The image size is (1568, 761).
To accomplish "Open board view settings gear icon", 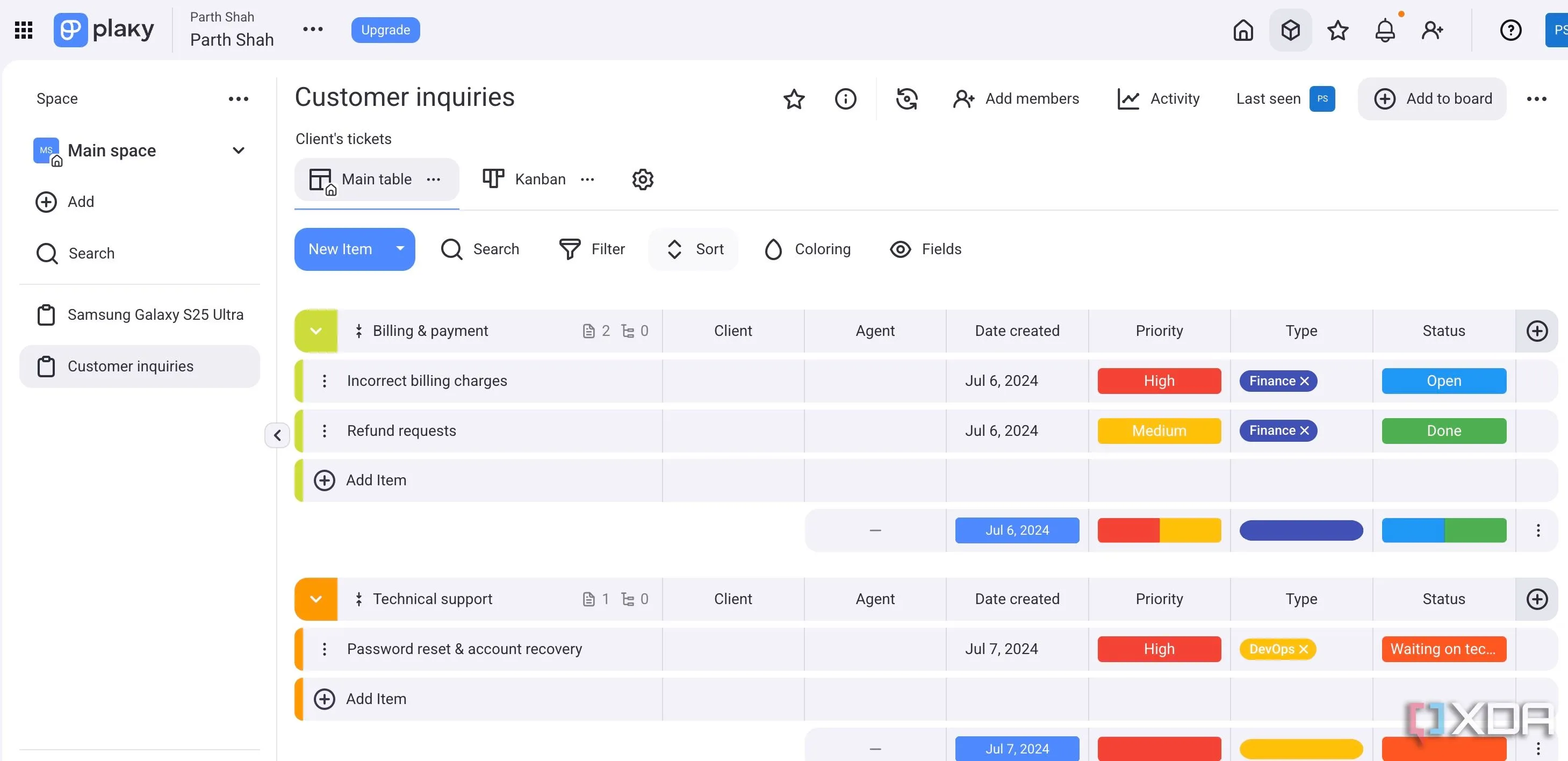I will click(x=643, y=179).
